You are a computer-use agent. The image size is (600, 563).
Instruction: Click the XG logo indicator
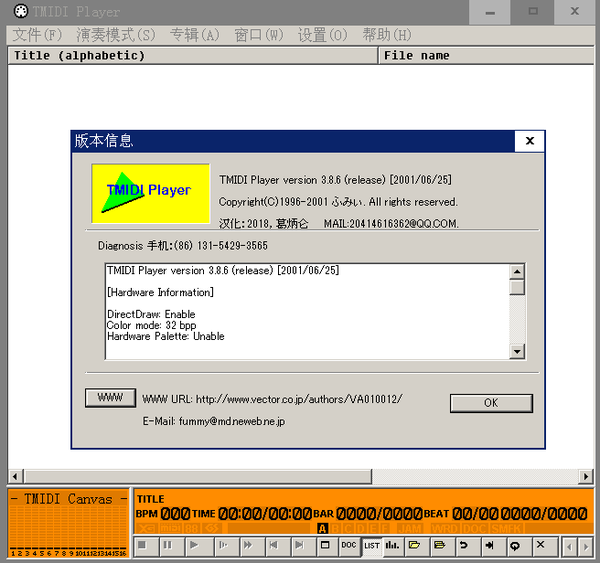click(147, 529)
